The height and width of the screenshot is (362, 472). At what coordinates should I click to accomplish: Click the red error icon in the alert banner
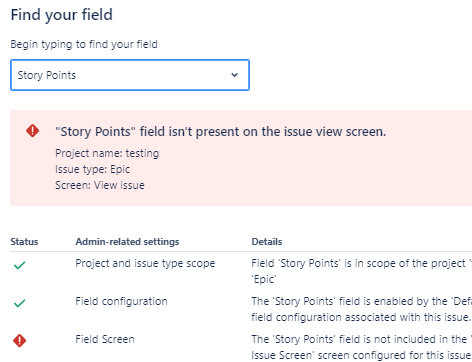[32, 131]
